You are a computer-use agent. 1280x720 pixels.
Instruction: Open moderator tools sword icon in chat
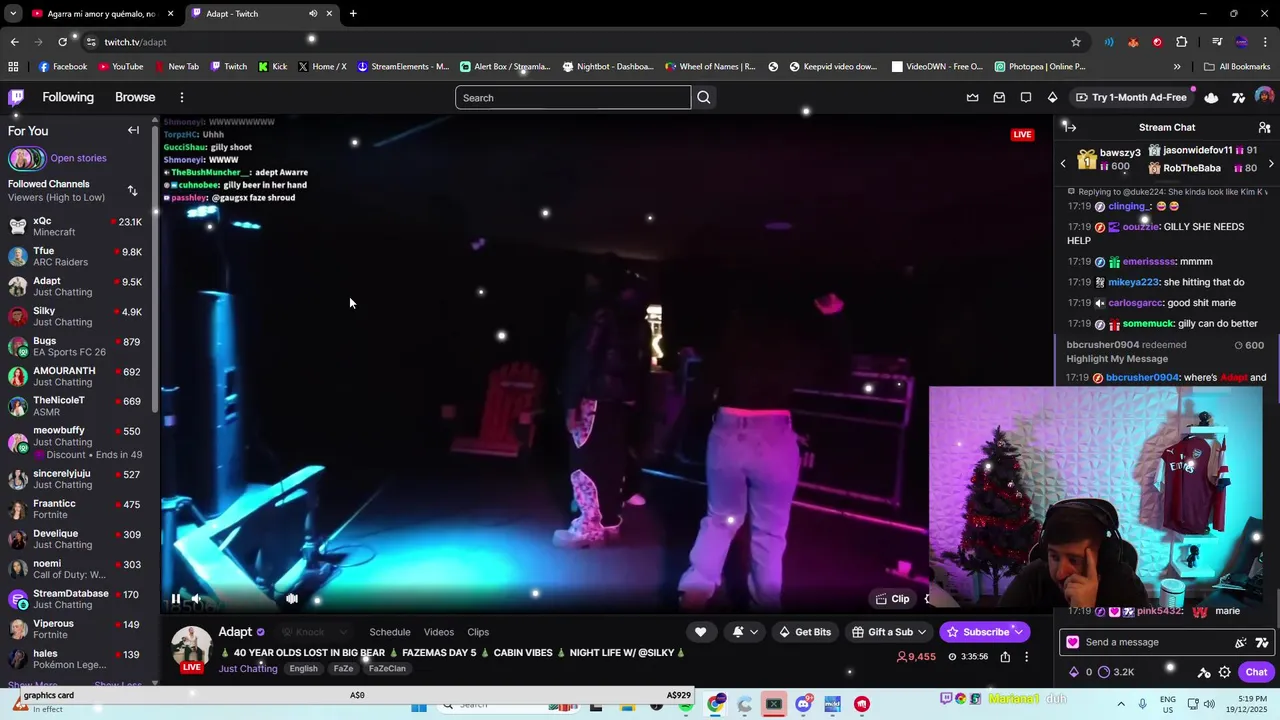click(x=1204, y=672)
